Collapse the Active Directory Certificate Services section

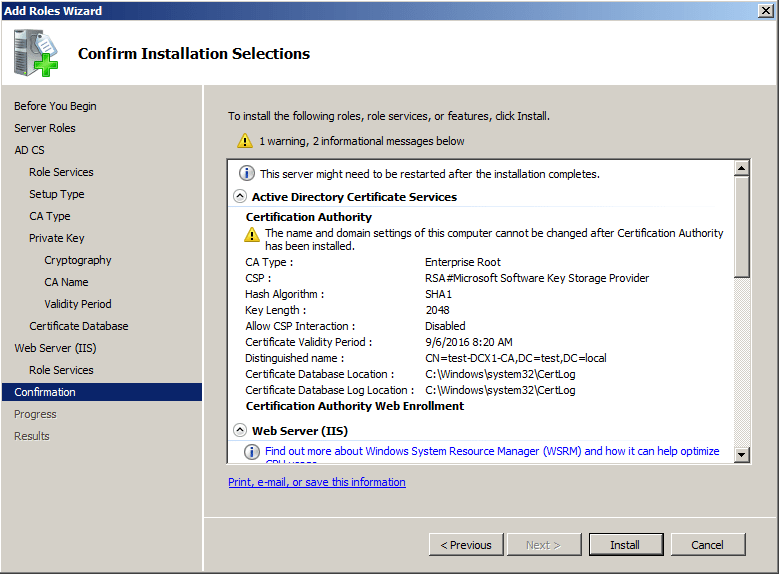(x=240, y=197)
